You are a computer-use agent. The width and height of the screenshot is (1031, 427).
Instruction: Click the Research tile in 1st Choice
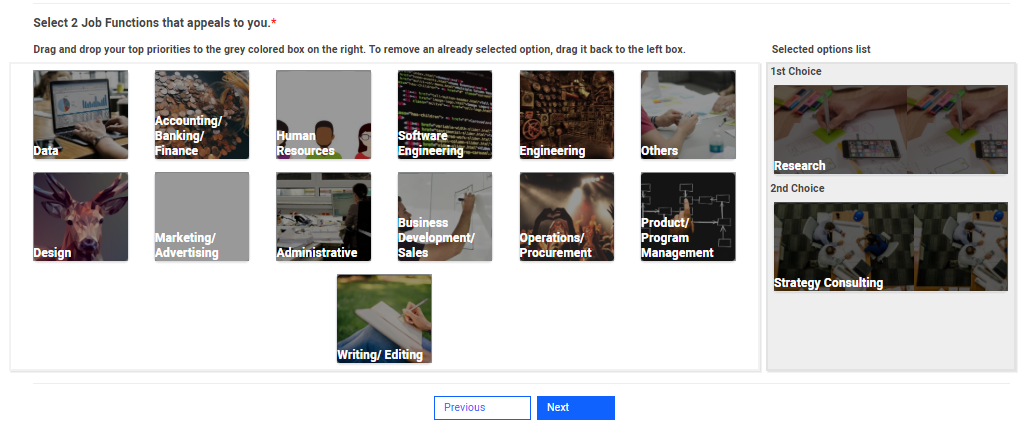[x=890, y=130]
